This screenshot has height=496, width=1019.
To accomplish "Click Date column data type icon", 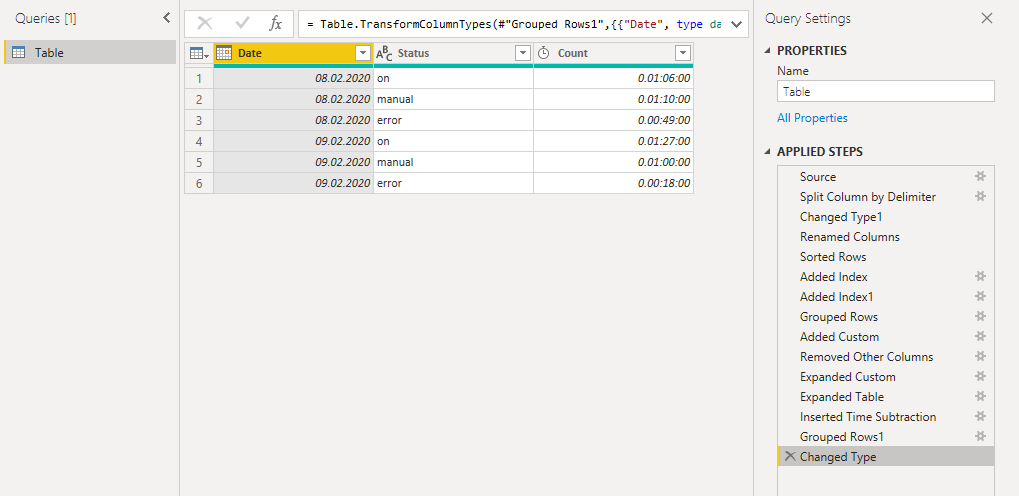I will [224, 53].
